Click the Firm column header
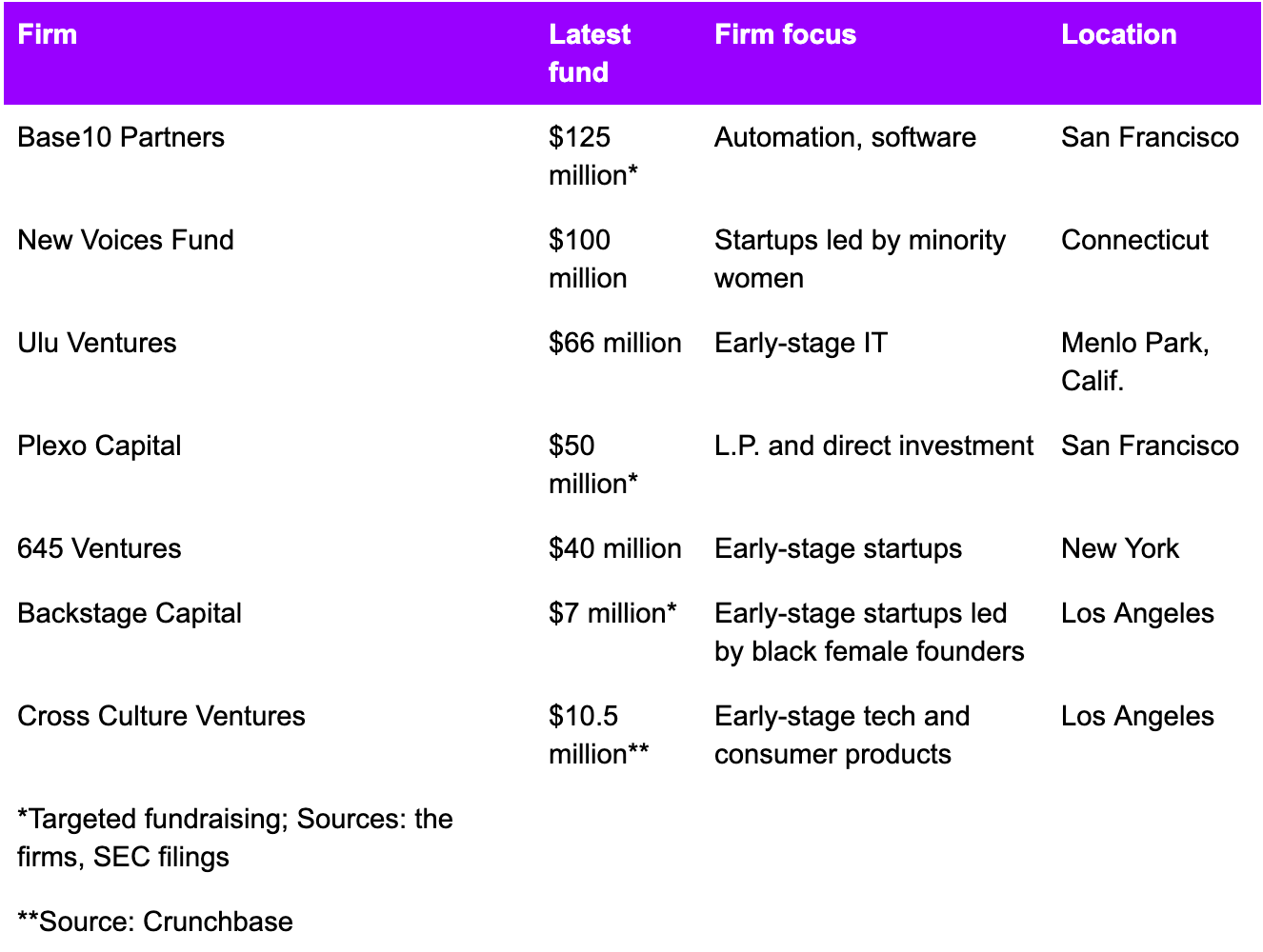 (48, 34)
